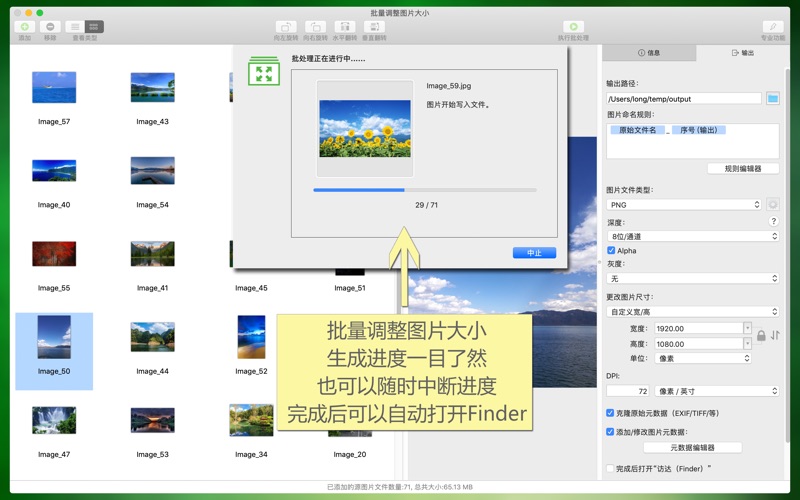800x500 pixels.
Task: Expand the 8位/通道 depth dropdown
Action: (x=692, y=236)
